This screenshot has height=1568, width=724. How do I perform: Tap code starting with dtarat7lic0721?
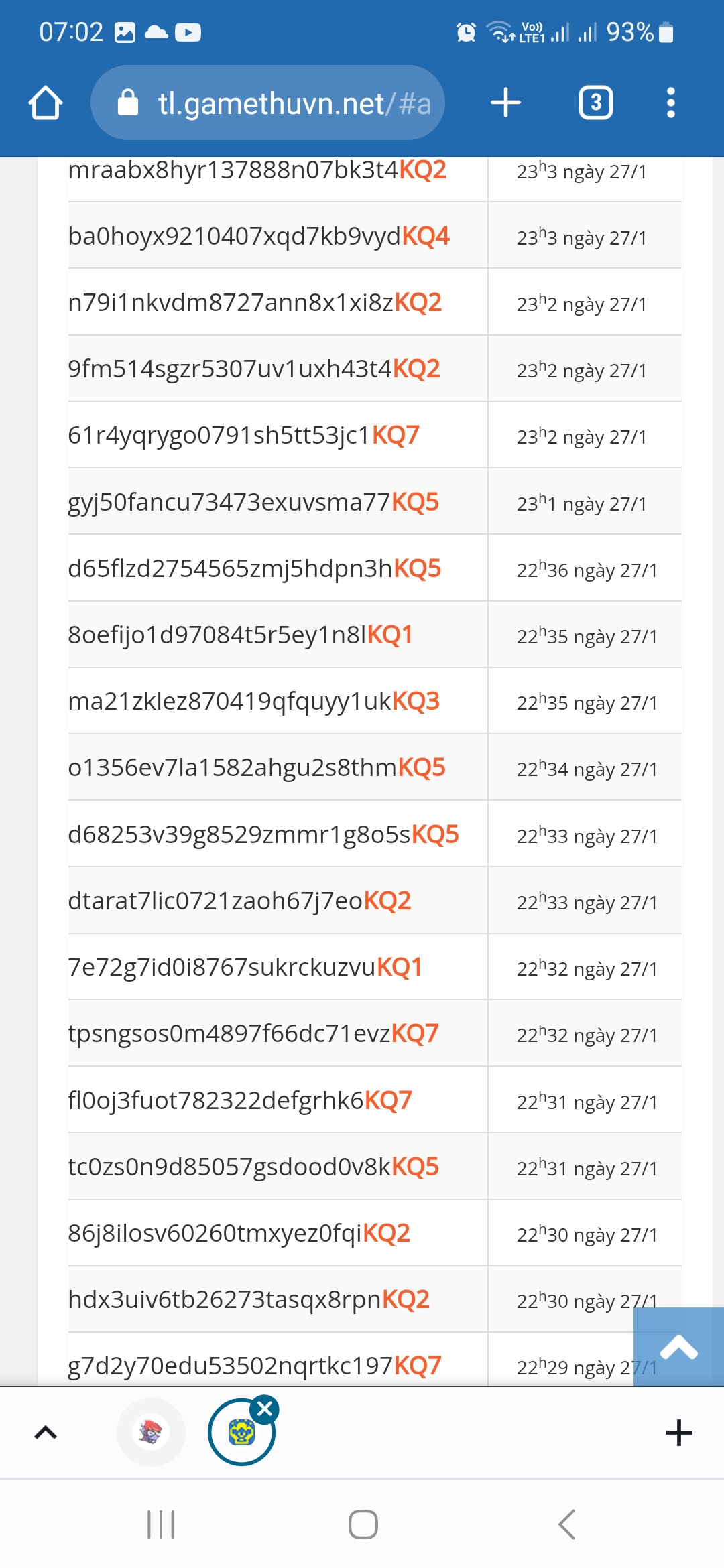(239, 901)
